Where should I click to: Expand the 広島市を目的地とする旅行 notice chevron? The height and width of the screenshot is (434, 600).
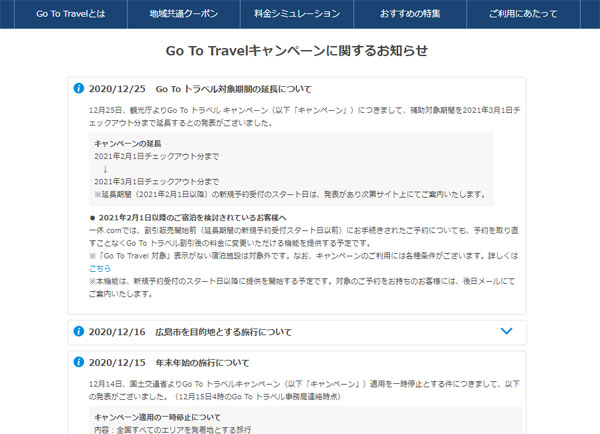pyautogui.click(x=506, y=331)
